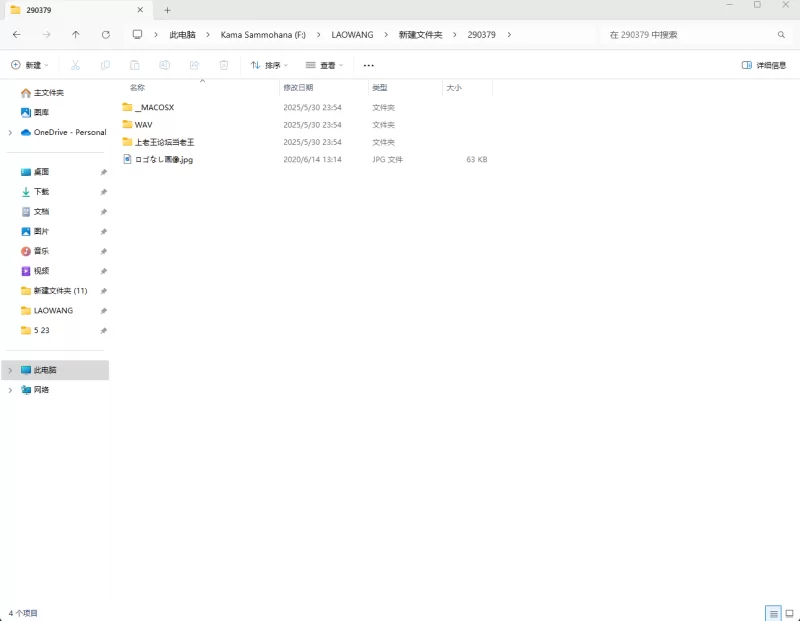Click the 63 KB size cell
Screen dimensions: 800x621
coord(477,160)
